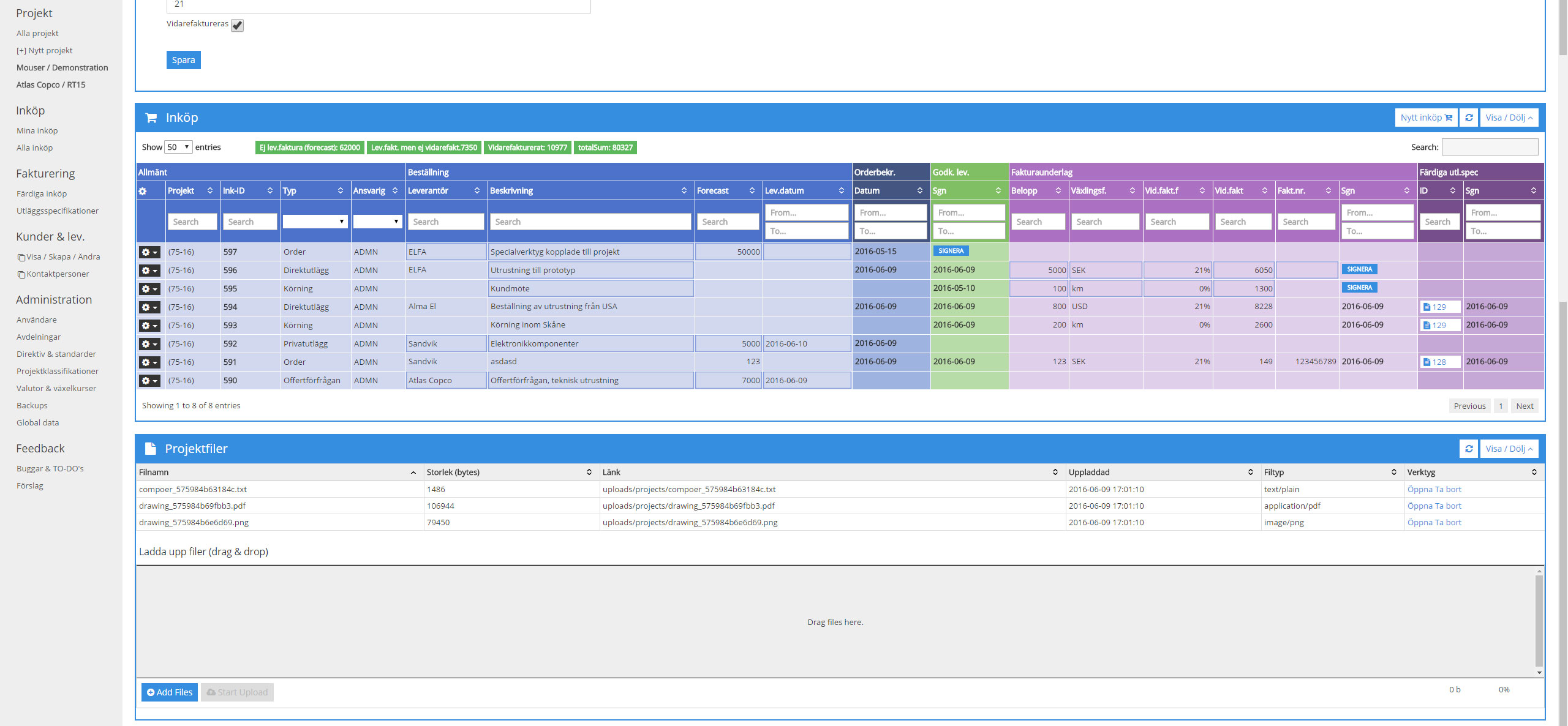Uncheck the Vidarefaktureras checkbox
The height and width of the screenshot is (726, 1568).
tap(238, 25)
